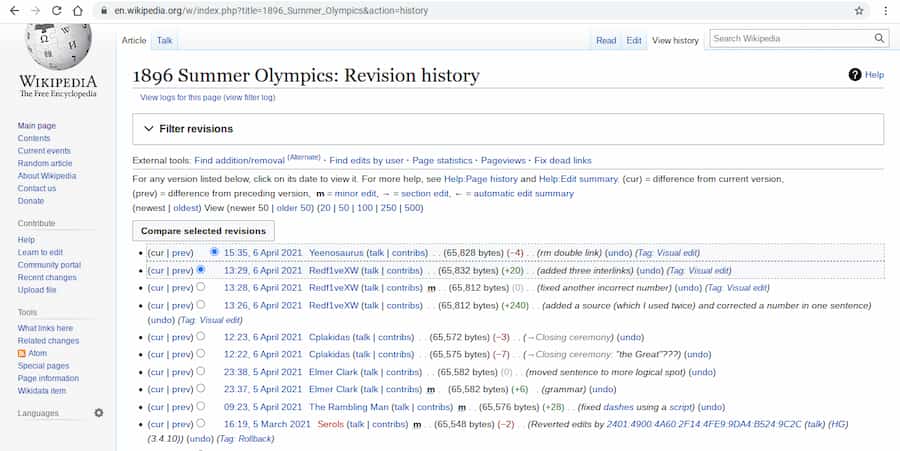Open the Page statistics link
Viewport: 900px width, 451px height.
pyautogui.click(x=442, y=161)
